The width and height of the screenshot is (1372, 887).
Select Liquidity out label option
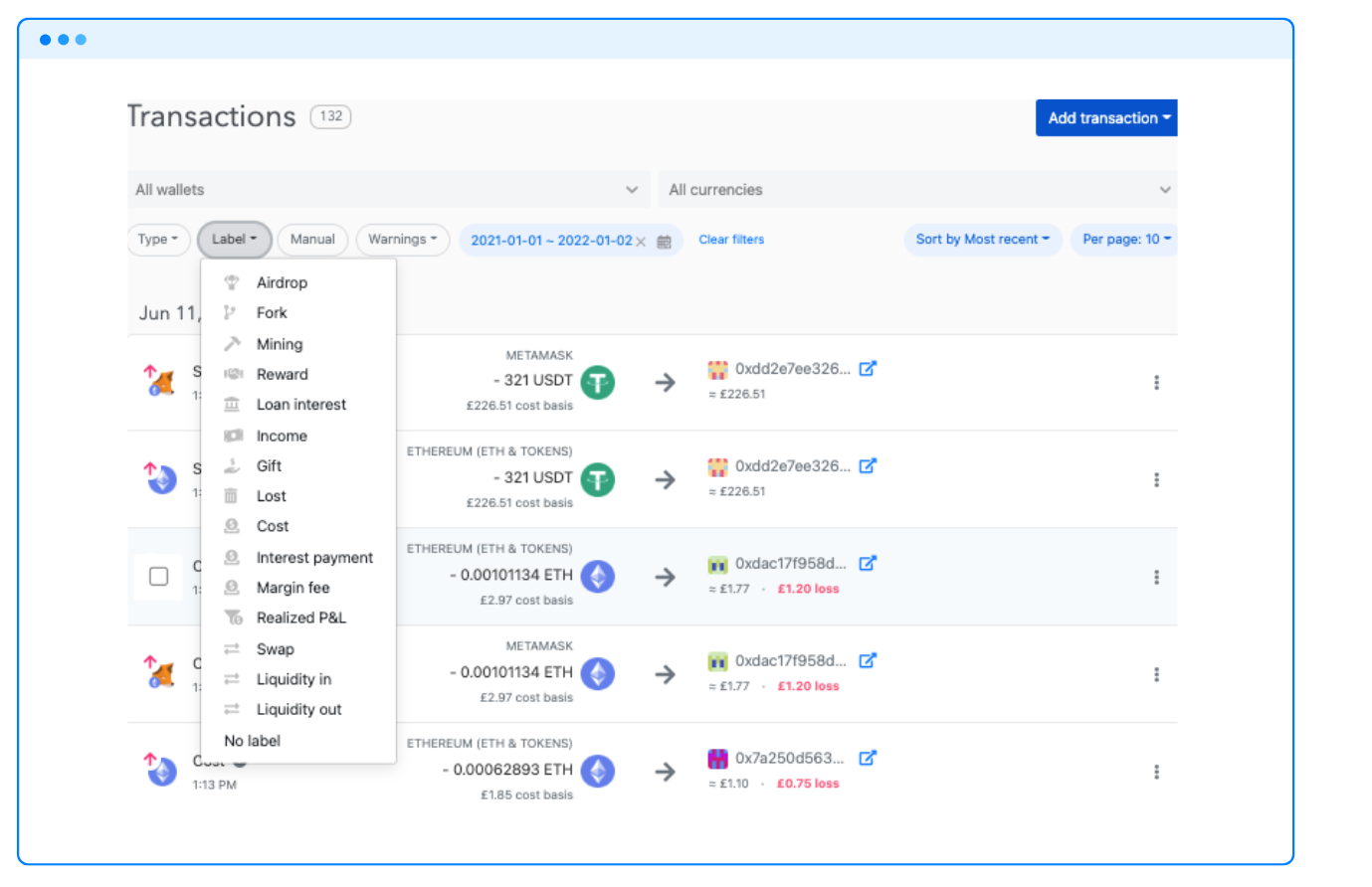298,710
